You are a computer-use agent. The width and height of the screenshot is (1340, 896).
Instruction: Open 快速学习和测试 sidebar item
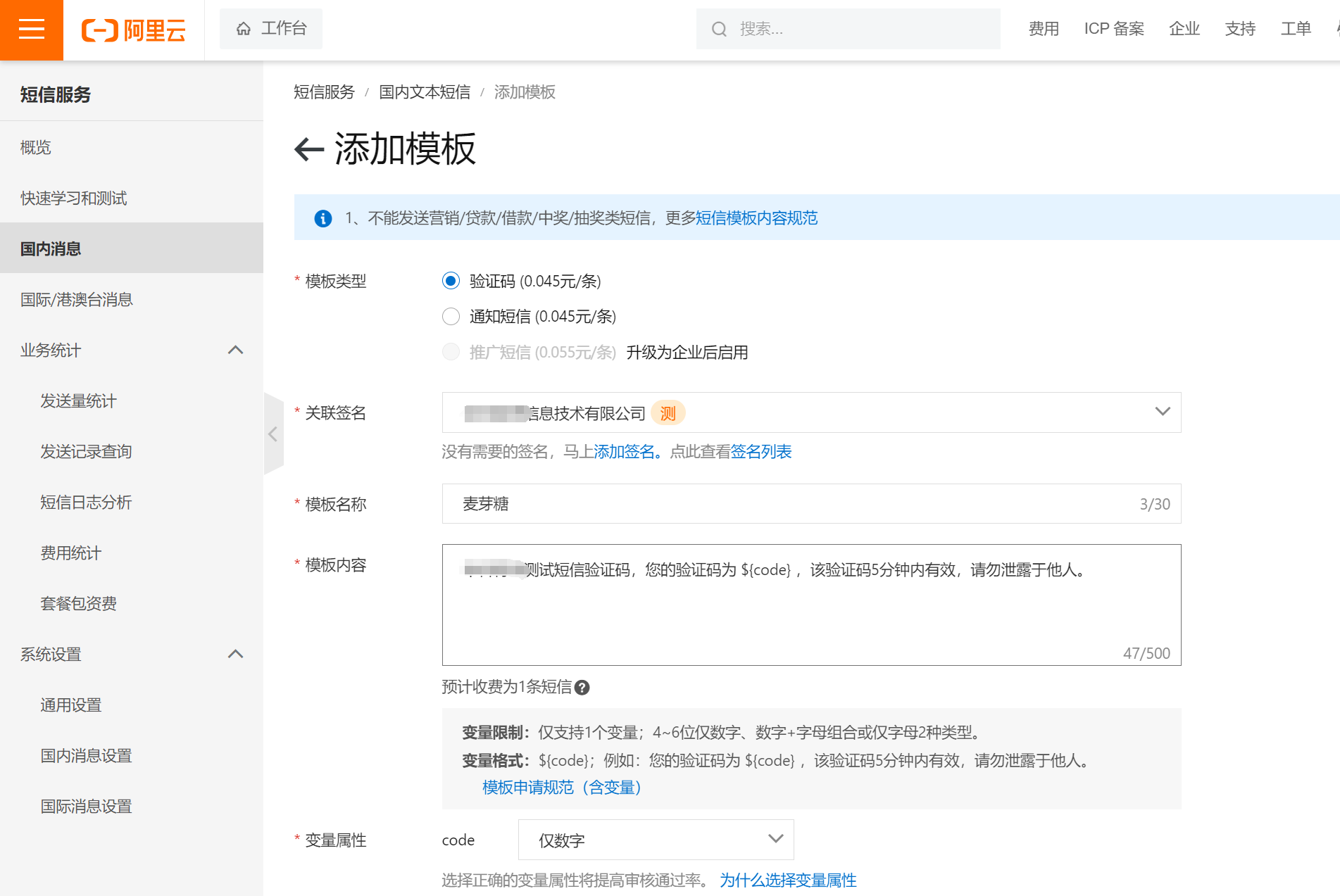[132, 198]
